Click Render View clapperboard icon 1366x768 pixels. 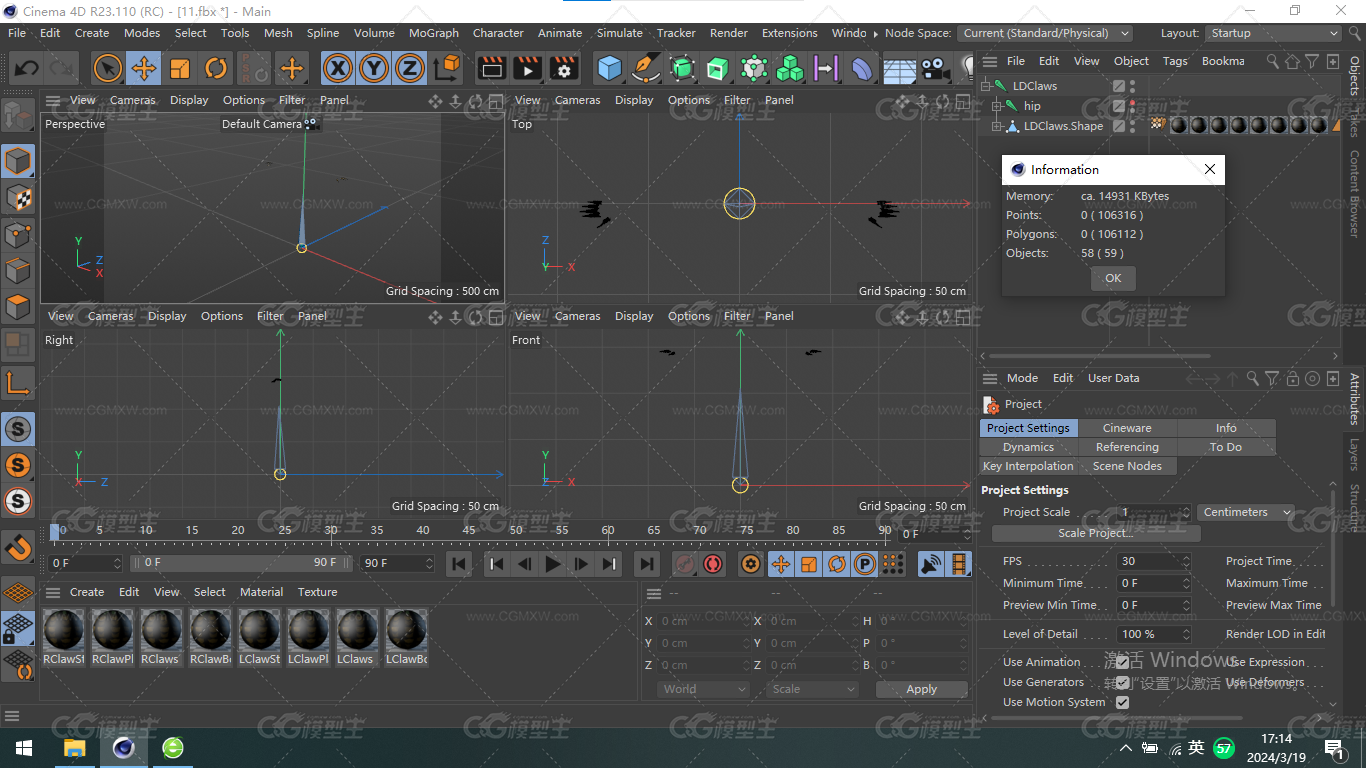491,68
